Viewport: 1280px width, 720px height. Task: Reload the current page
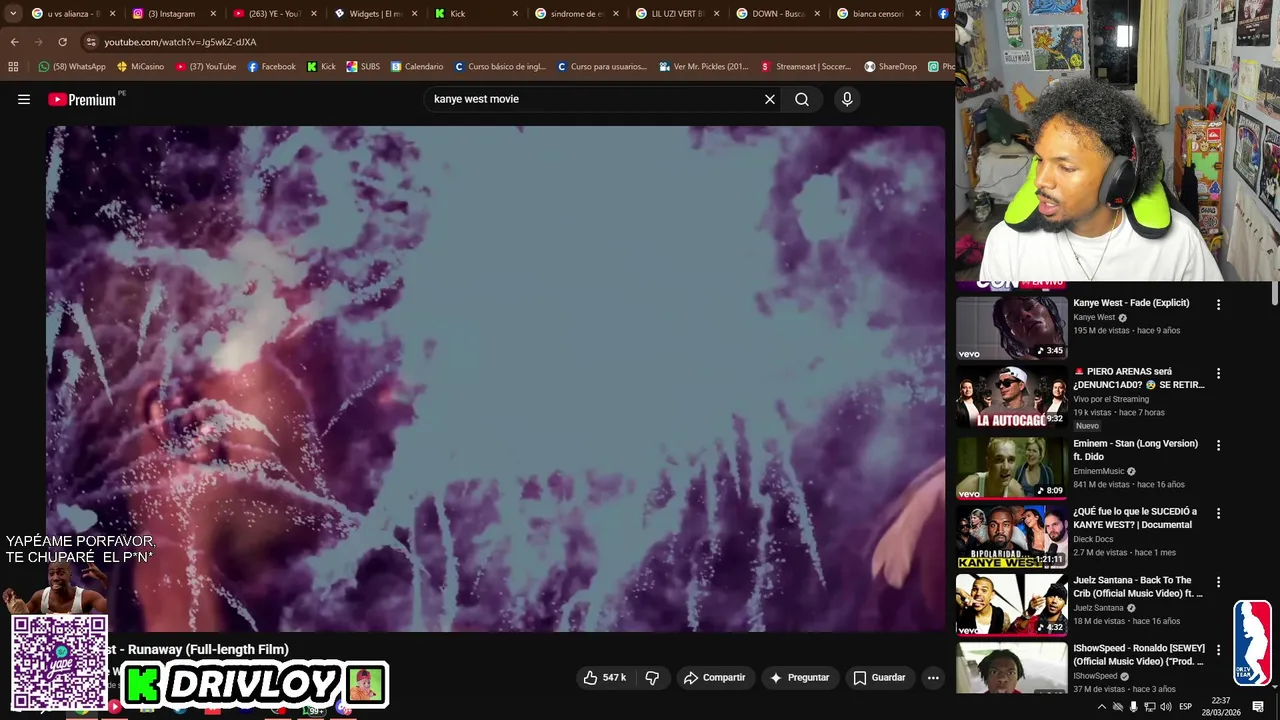coord(62,42)
